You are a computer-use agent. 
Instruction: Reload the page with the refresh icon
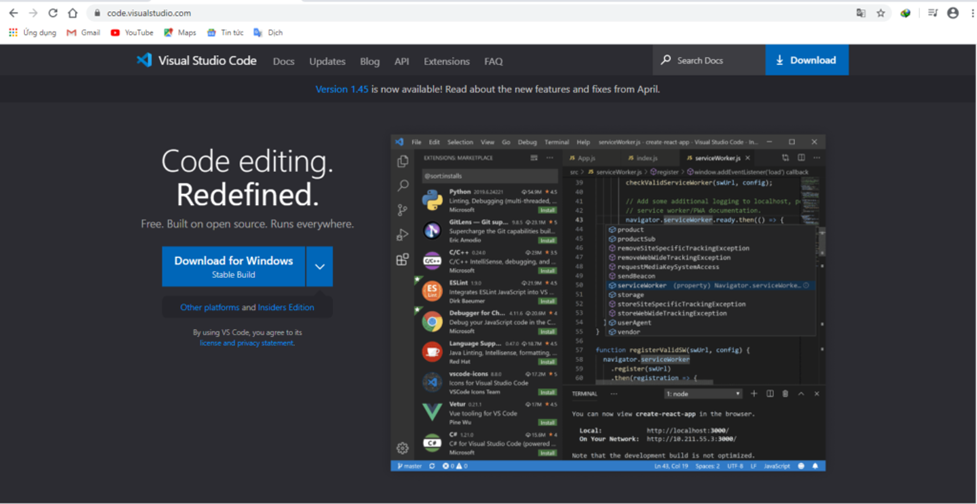tap(53, 13)
